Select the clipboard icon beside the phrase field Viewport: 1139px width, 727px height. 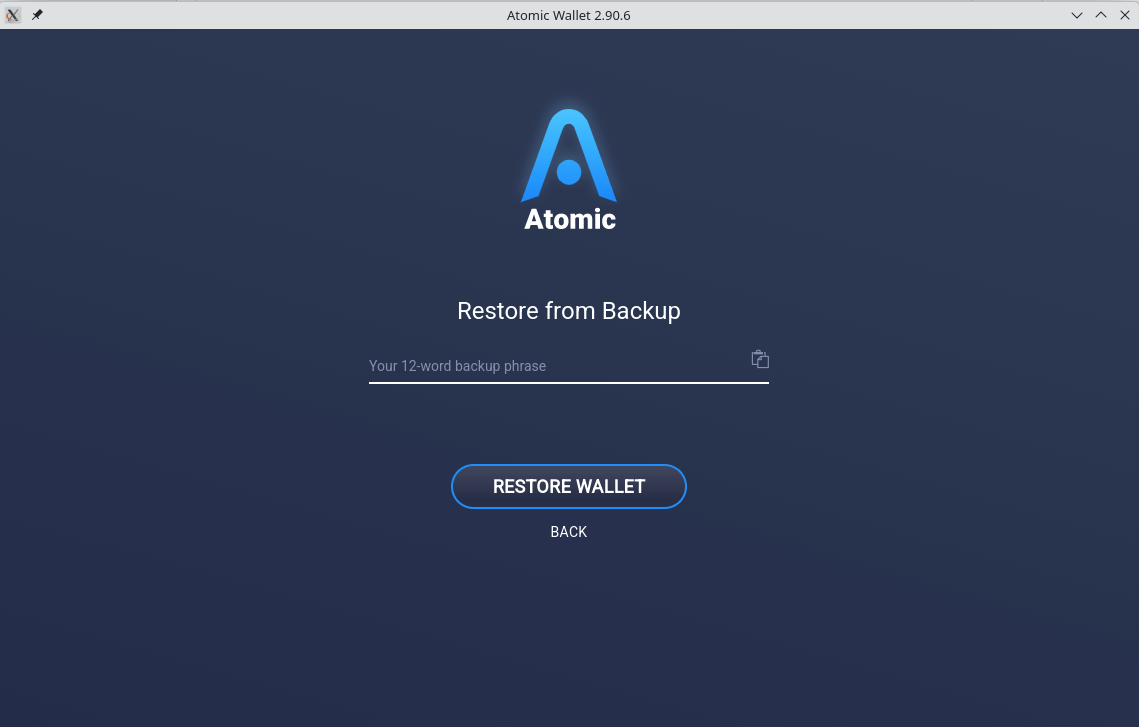pyautogui.click(x=760, y=358)
